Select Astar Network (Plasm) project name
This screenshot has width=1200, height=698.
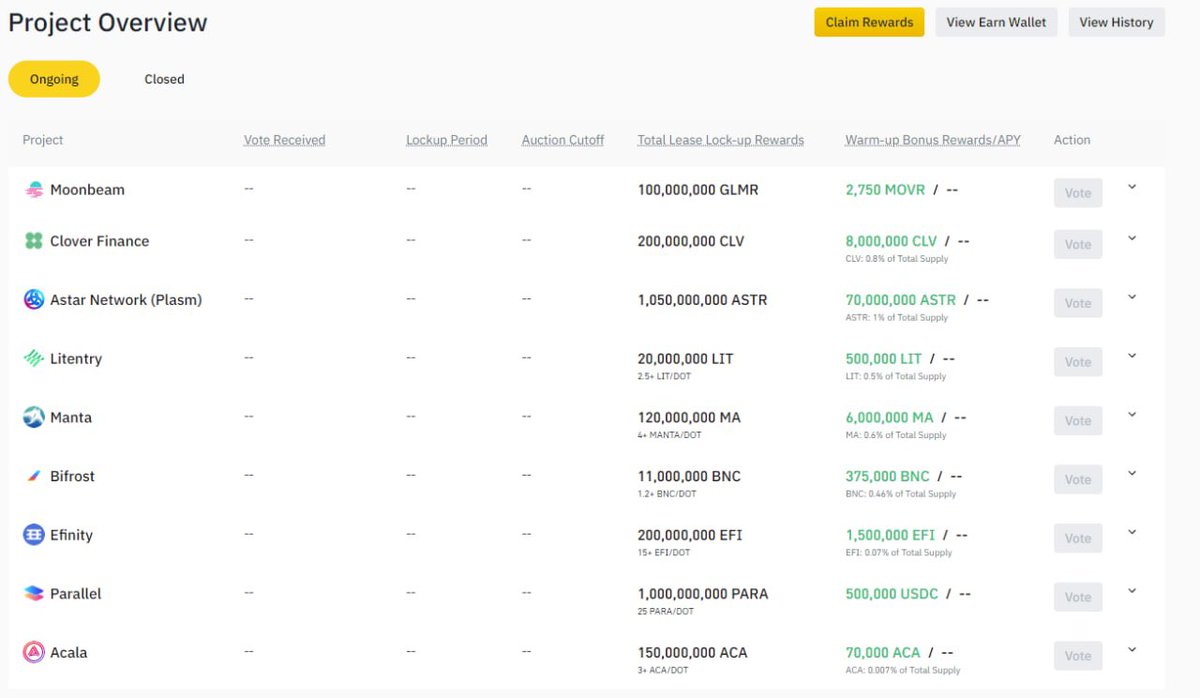point(126,300)
